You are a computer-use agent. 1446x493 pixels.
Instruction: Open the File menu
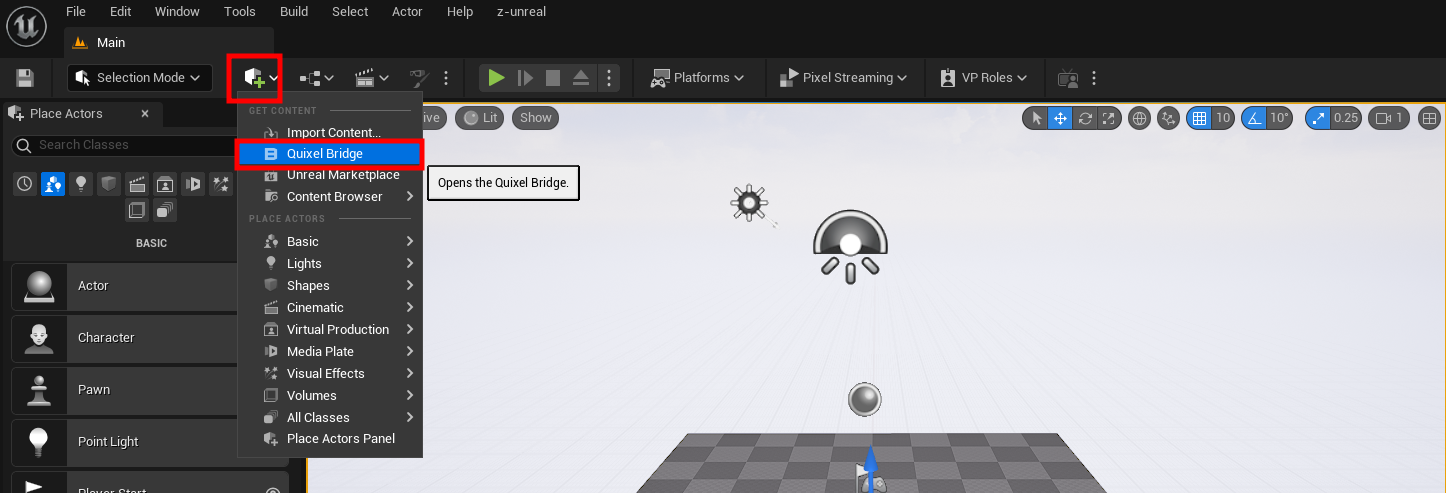coord(75,12)
